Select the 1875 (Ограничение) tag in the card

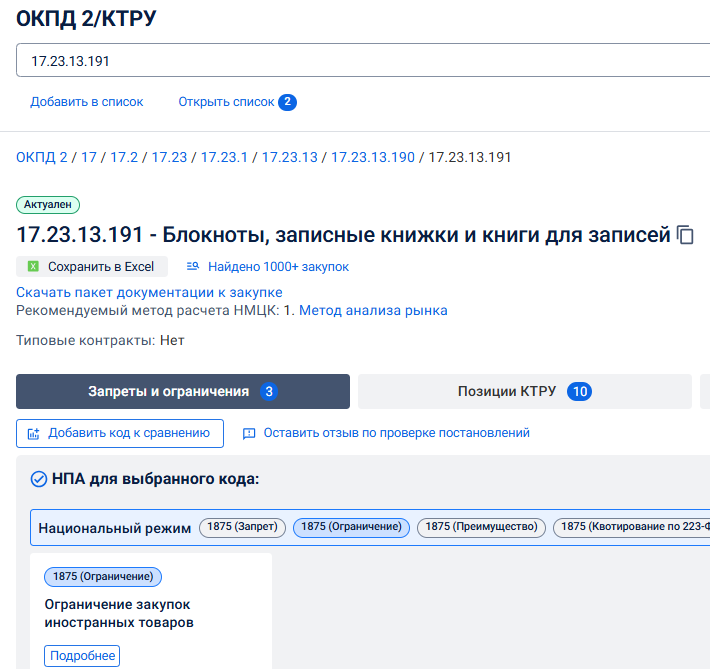[102, 577]
